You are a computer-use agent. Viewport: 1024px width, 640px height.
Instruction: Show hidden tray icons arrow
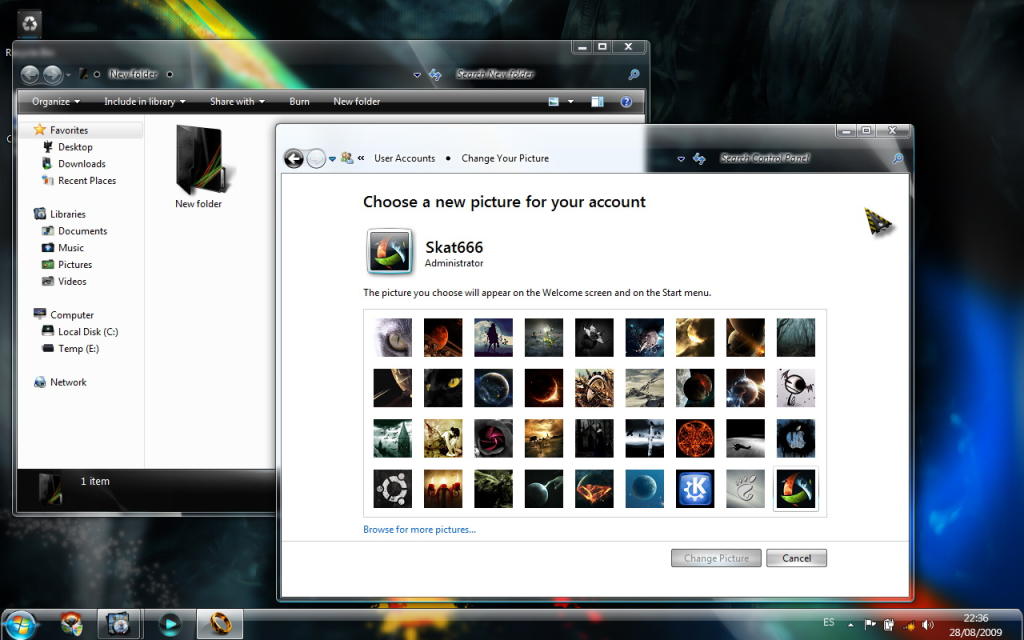click(850, 625)
